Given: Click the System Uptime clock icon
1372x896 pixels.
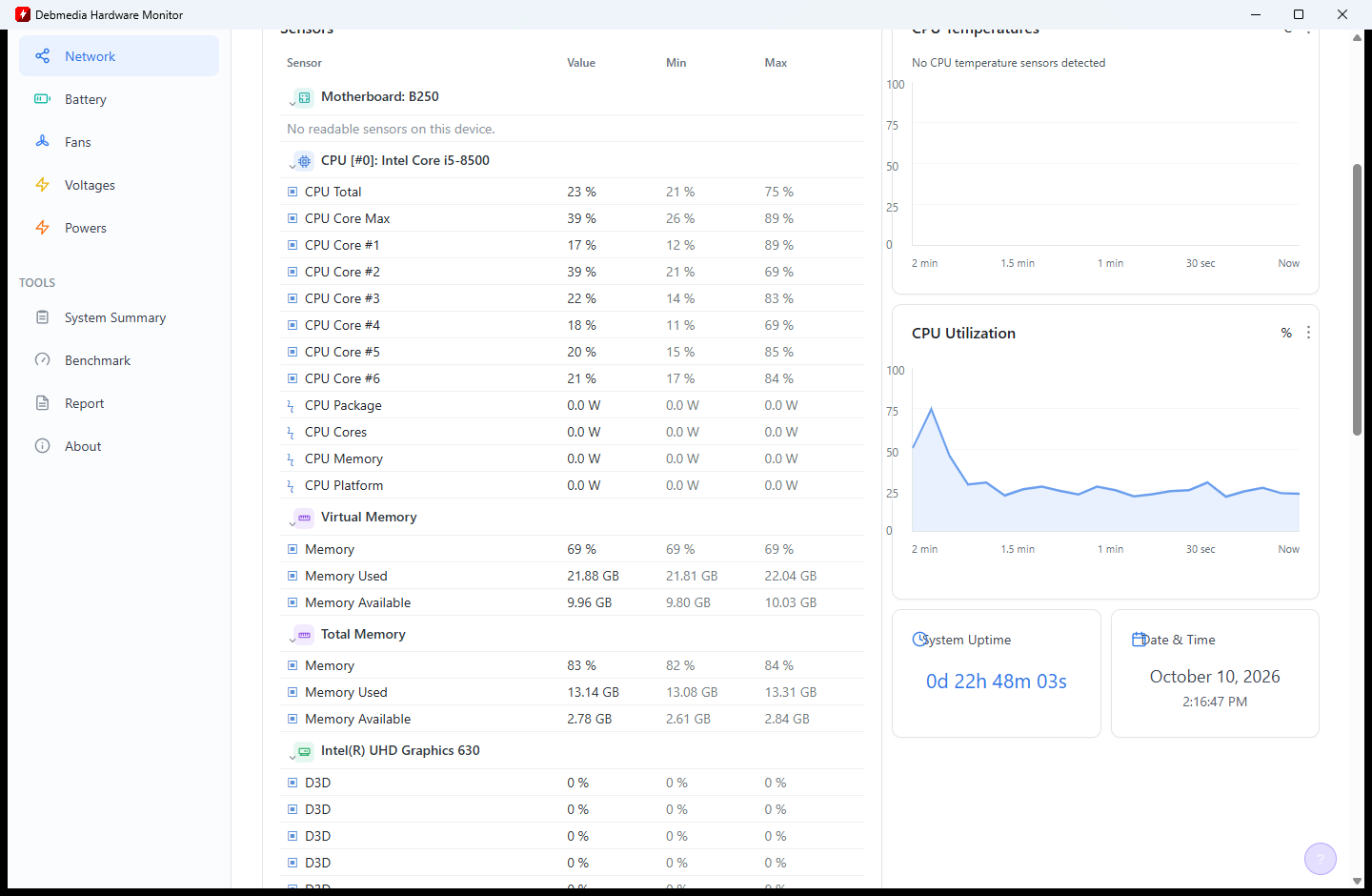Looking at the screenshot, I should (919, 640).
